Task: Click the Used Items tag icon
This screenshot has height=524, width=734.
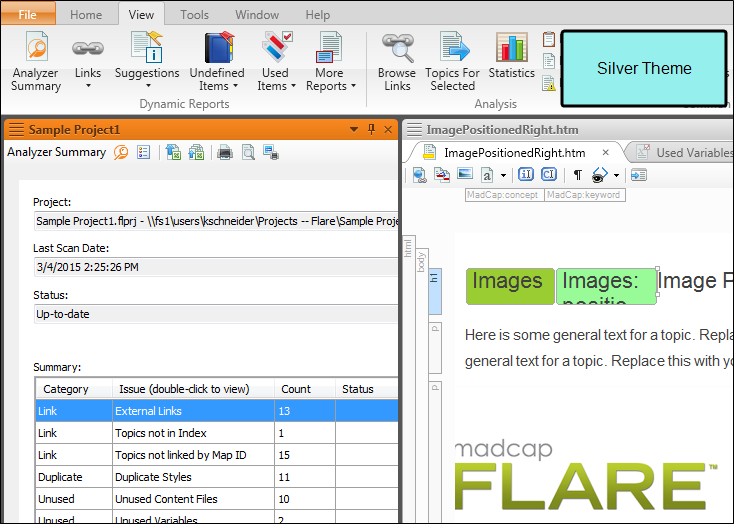Action: pos(277,47)
